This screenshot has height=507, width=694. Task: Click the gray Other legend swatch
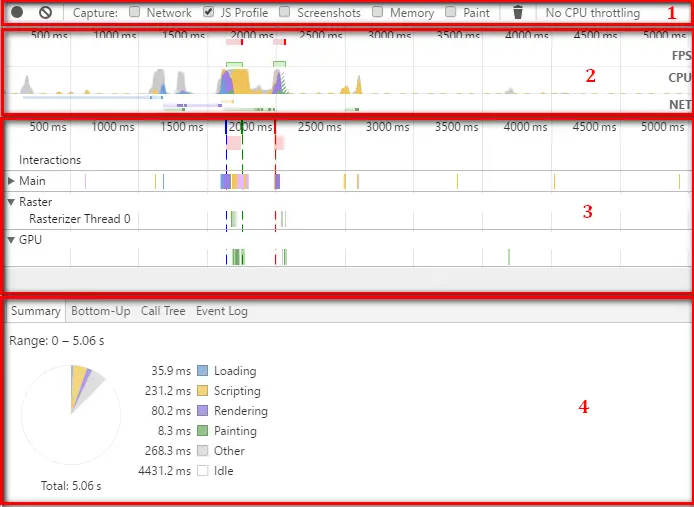pyautogui.click(x=202, y=450)
